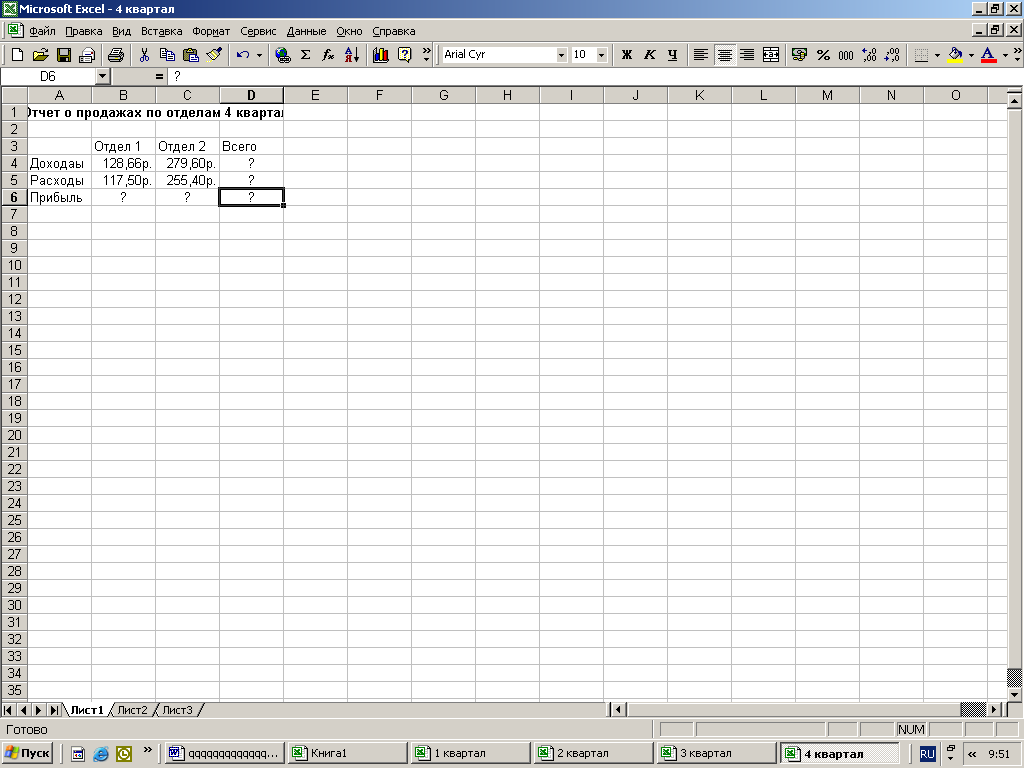Switch to the Word document taskbar button
The image size is (1024, 768).
click(225, 753)
